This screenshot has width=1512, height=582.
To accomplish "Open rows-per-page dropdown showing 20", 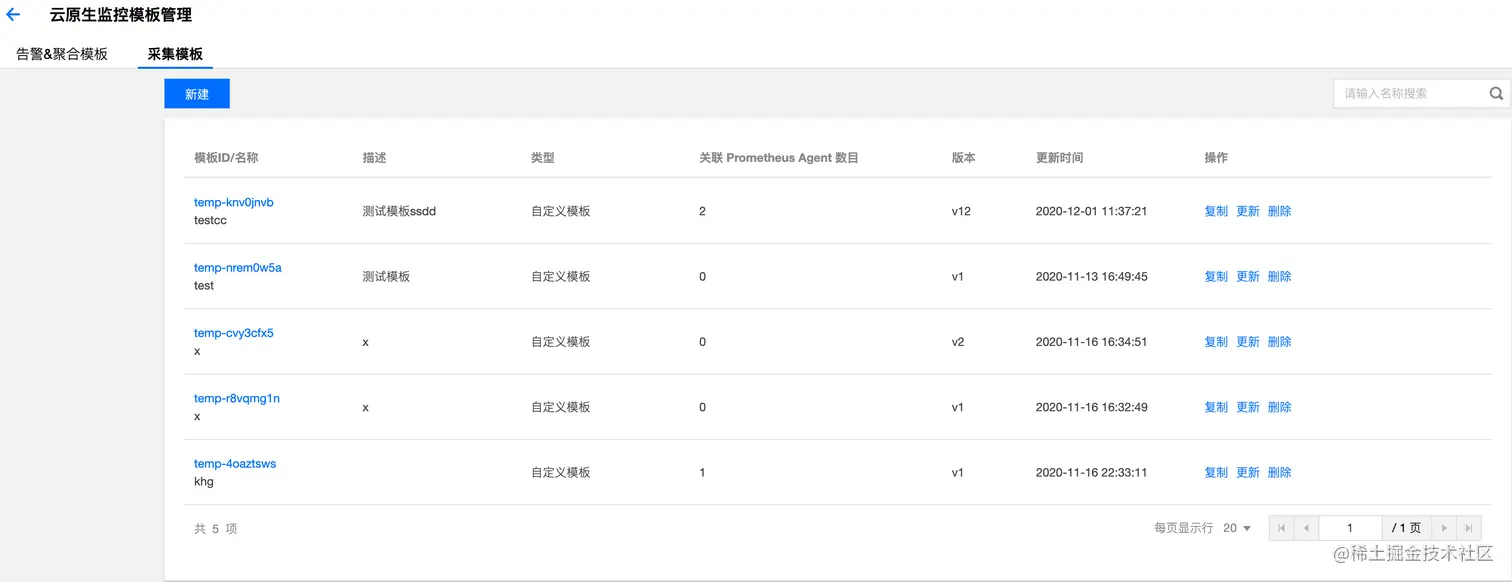I will click(1237, 528).
